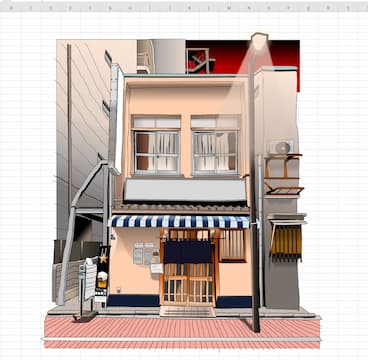Select column P header
This screenshot has height=360, width=368.
[289, 7]
